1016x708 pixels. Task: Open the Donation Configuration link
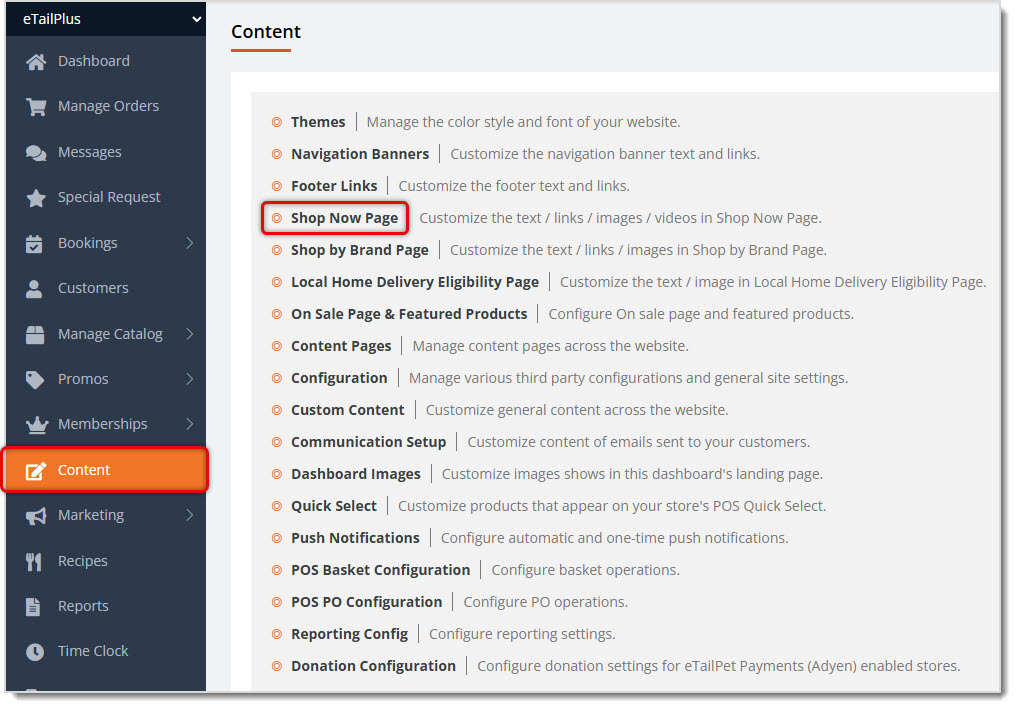(x=374, y=666)
